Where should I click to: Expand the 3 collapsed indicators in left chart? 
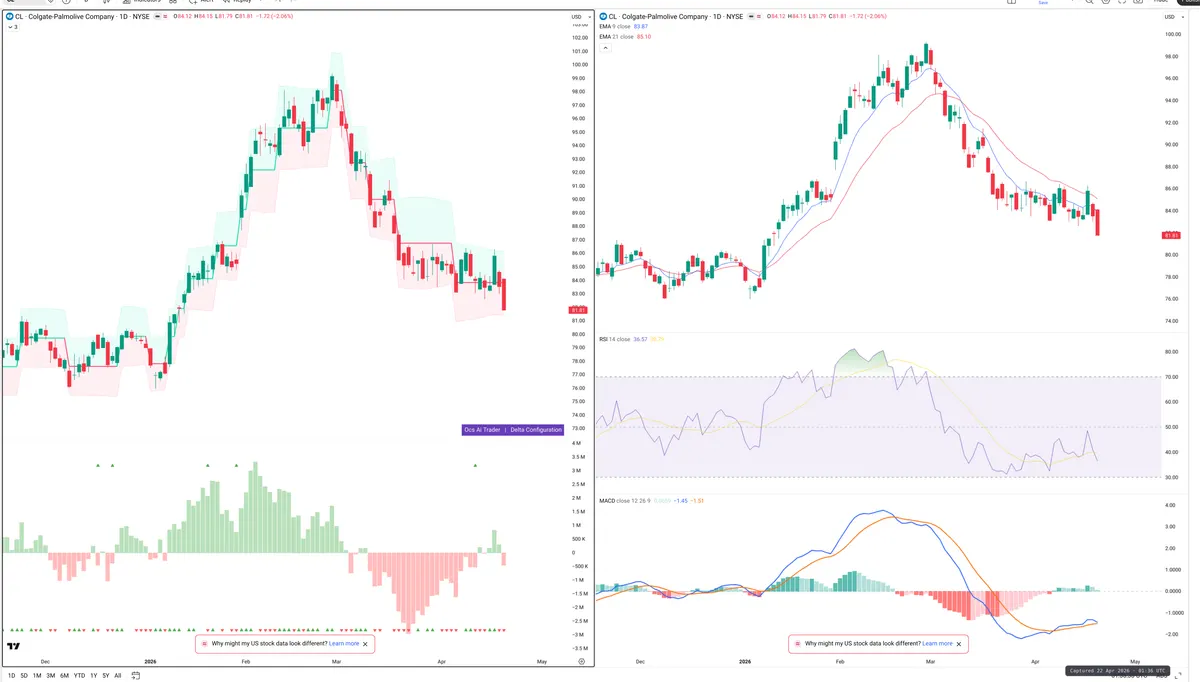pyautogui.click(x=12, y=27)
